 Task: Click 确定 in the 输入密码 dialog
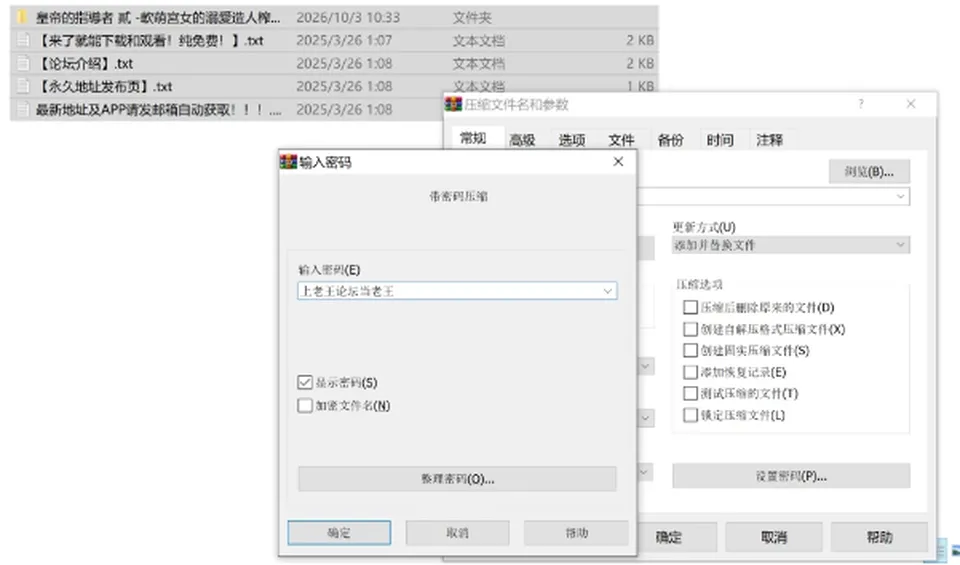tap(339, 533)
